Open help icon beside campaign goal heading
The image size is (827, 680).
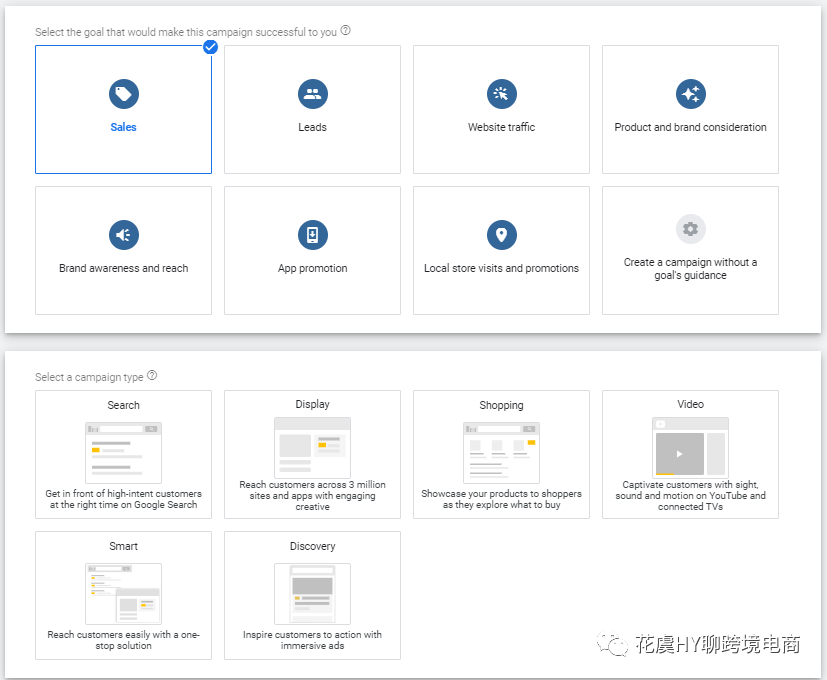[x=345, y=31]
